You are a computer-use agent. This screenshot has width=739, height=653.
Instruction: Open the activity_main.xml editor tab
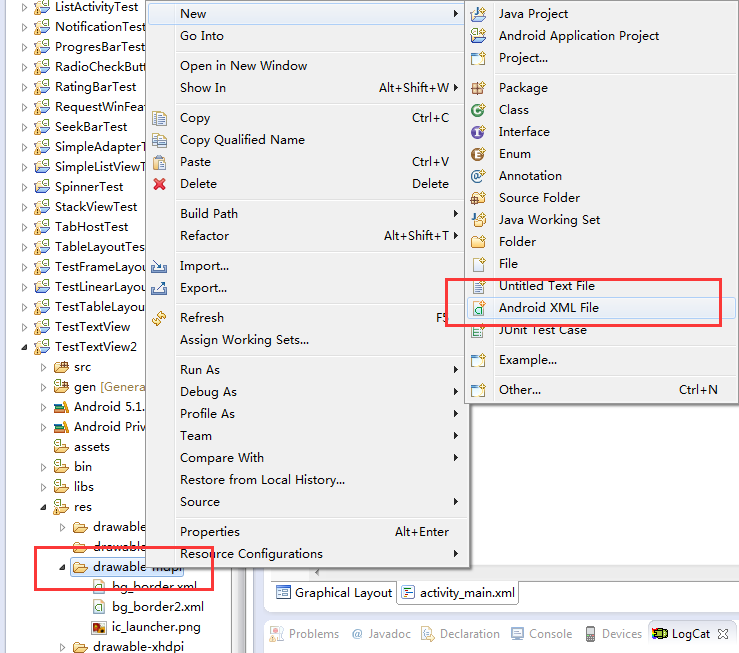(466, 593)
